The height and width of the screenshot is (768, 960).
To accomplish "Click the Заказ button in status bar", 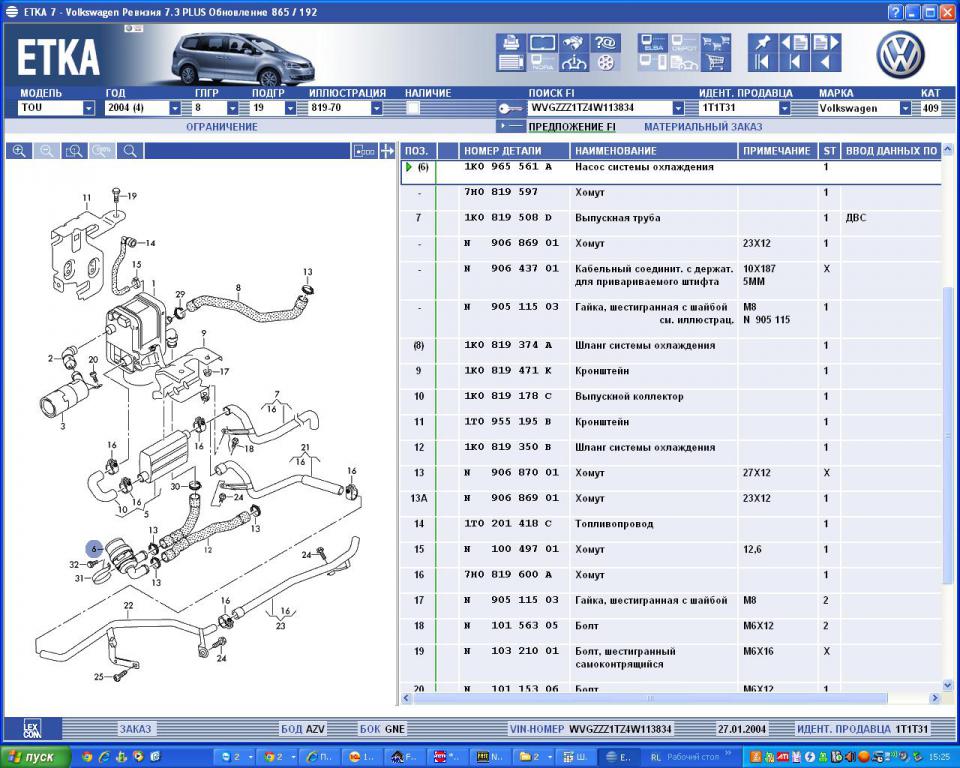I will click(x=135, y=729).
